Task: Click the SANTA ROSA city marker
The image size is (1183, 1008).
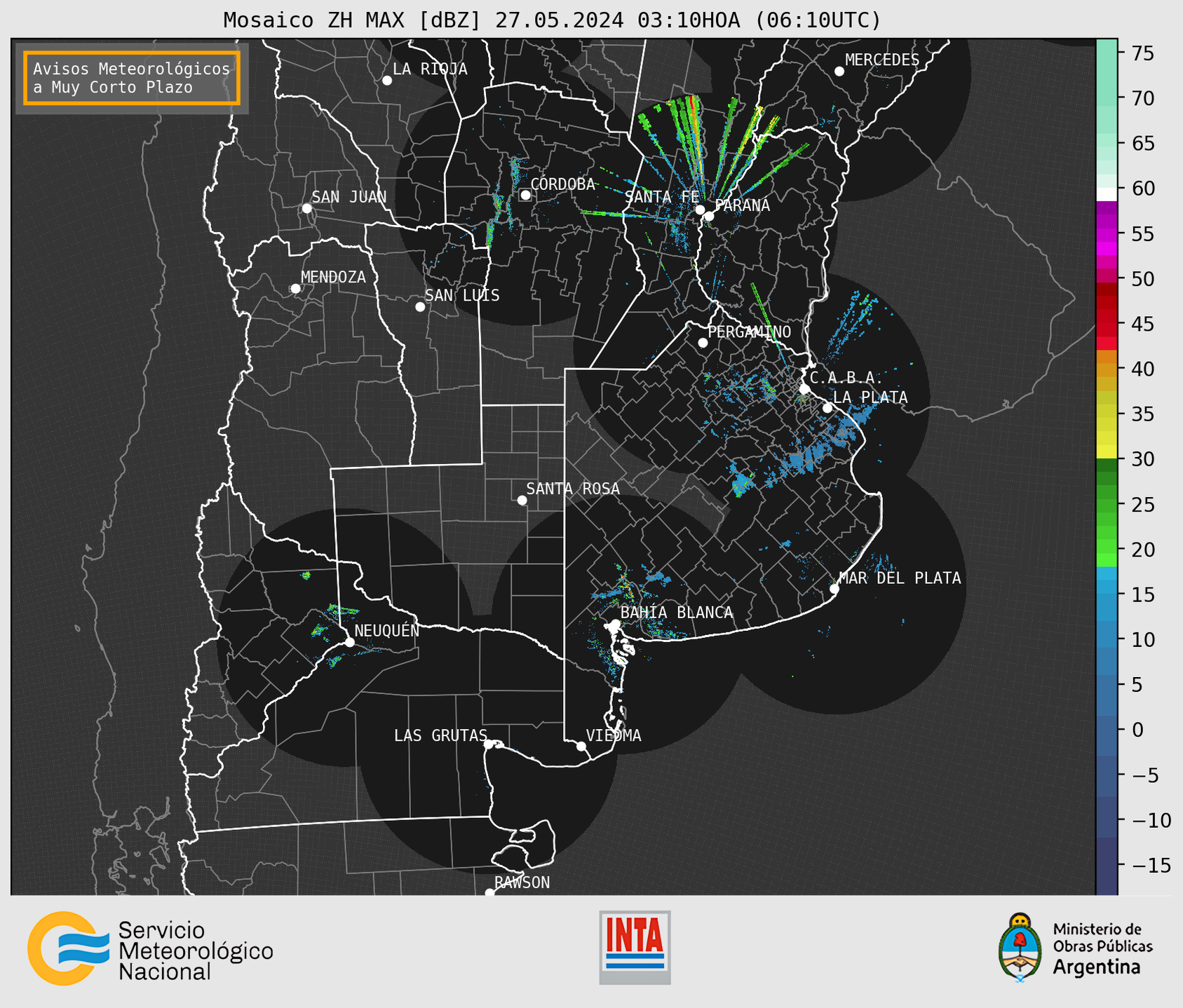Action: [522, 500]
